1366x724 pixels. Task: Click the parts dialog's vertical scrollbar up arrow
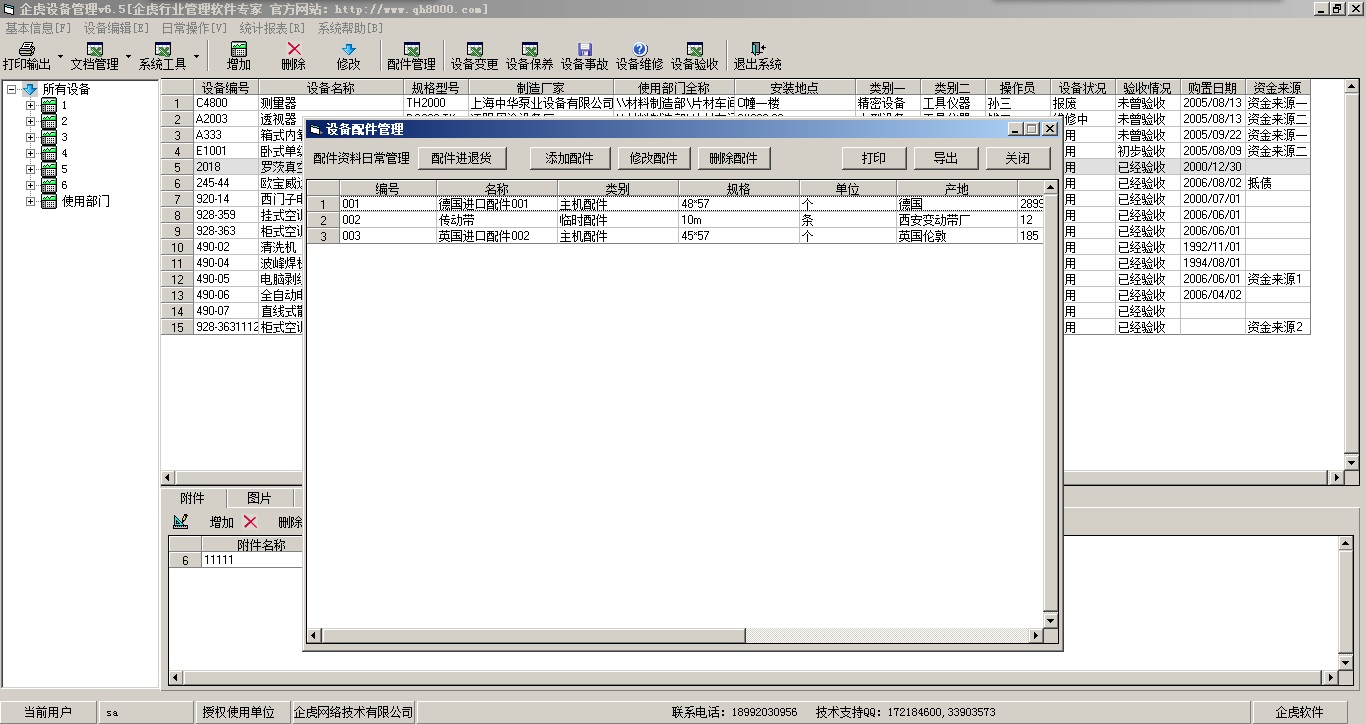[1050, 187]
